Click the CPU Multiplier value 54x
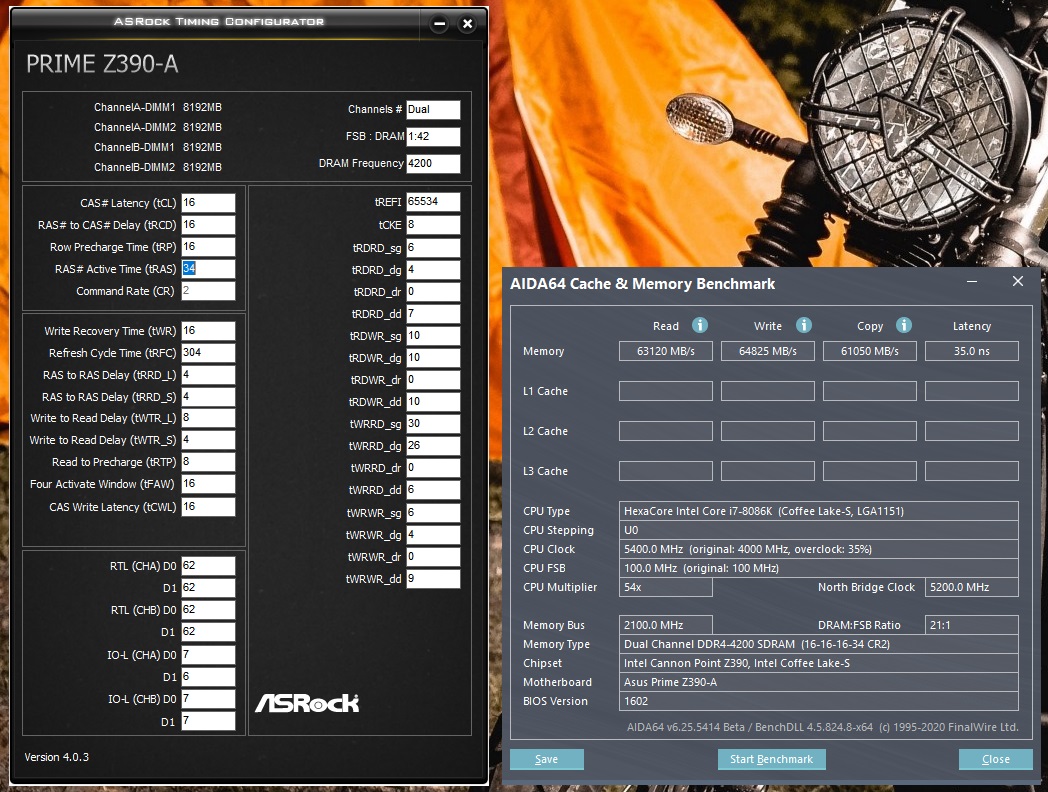The height and width of the screenshot is (792, 1048). (x=666, y=587)
